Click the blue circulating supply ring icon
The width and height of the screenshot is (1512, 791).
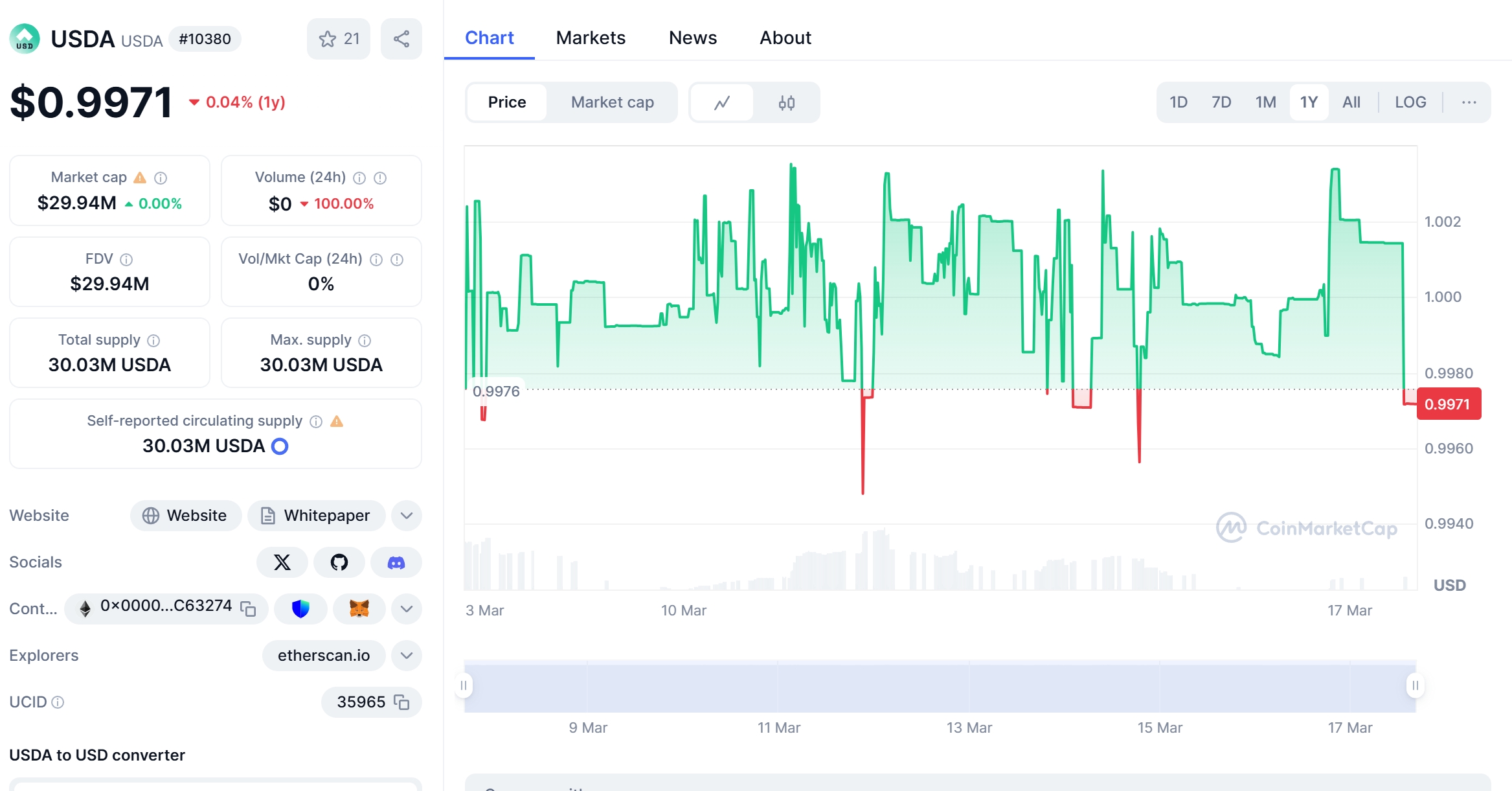point(280,446)
